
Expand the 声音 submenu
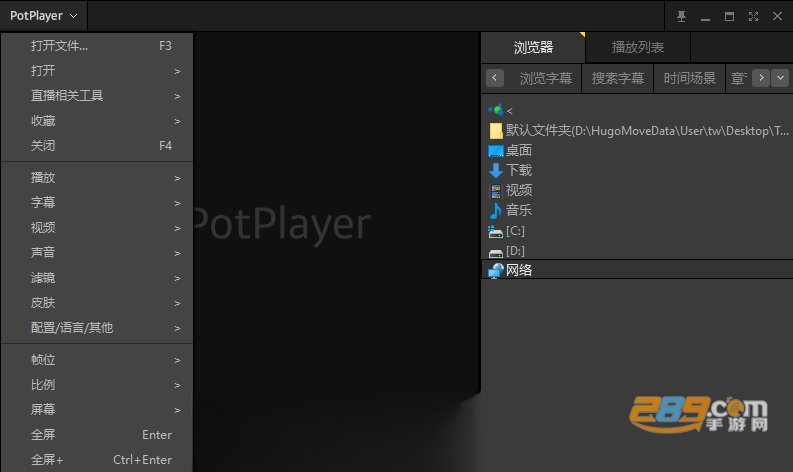point(97,252)
